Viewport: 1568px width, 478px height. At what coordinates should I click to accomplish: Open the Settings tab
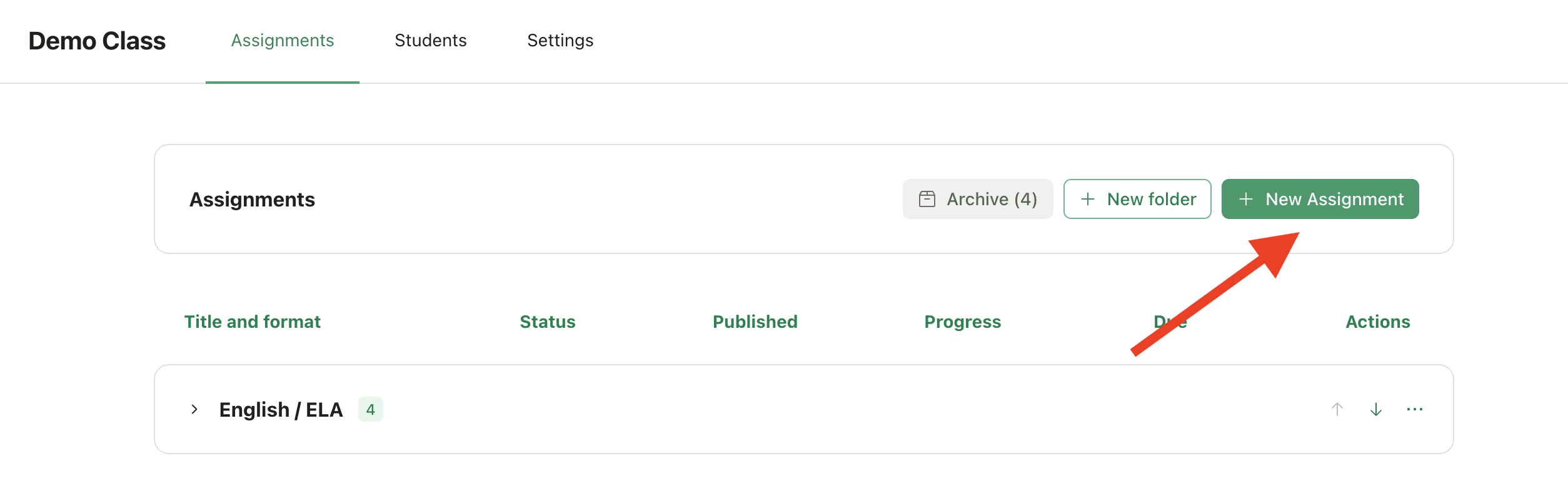[560, 40]
